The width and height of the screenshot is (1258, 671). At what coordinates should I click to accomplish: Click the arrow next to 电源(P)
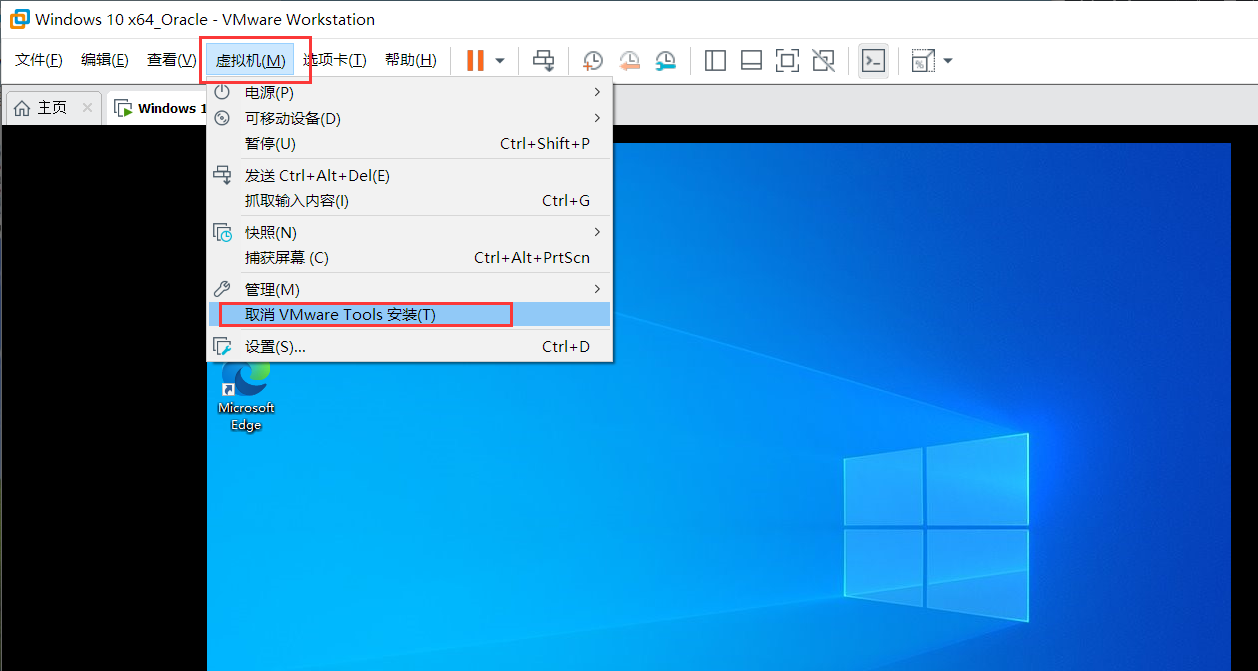tap(598, 92)
